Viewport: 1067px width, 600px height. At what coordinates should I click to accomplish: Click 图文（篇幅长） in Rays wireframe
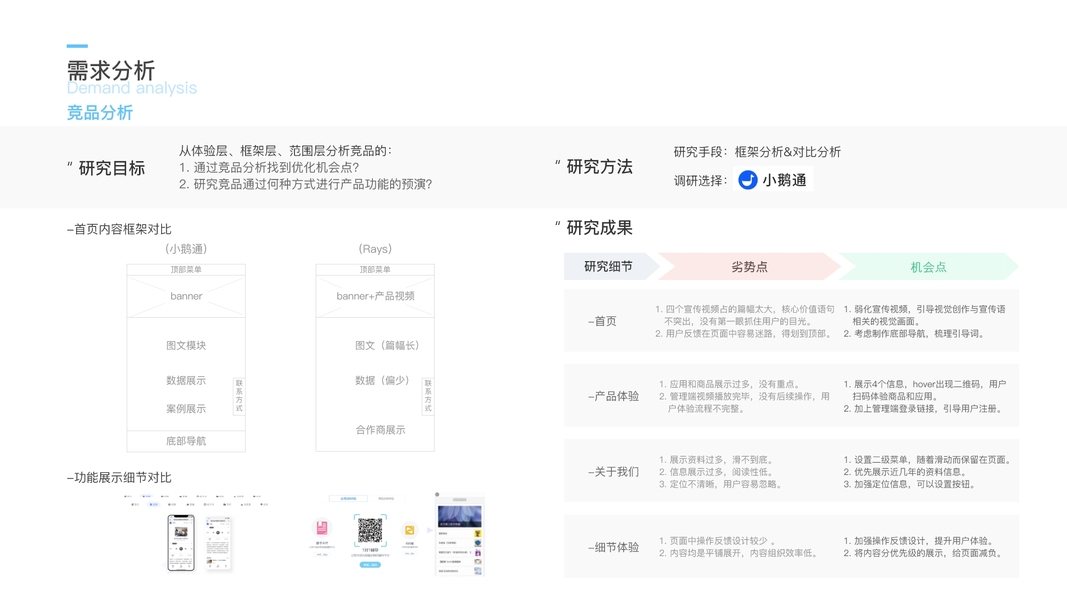tap(387, 346)
